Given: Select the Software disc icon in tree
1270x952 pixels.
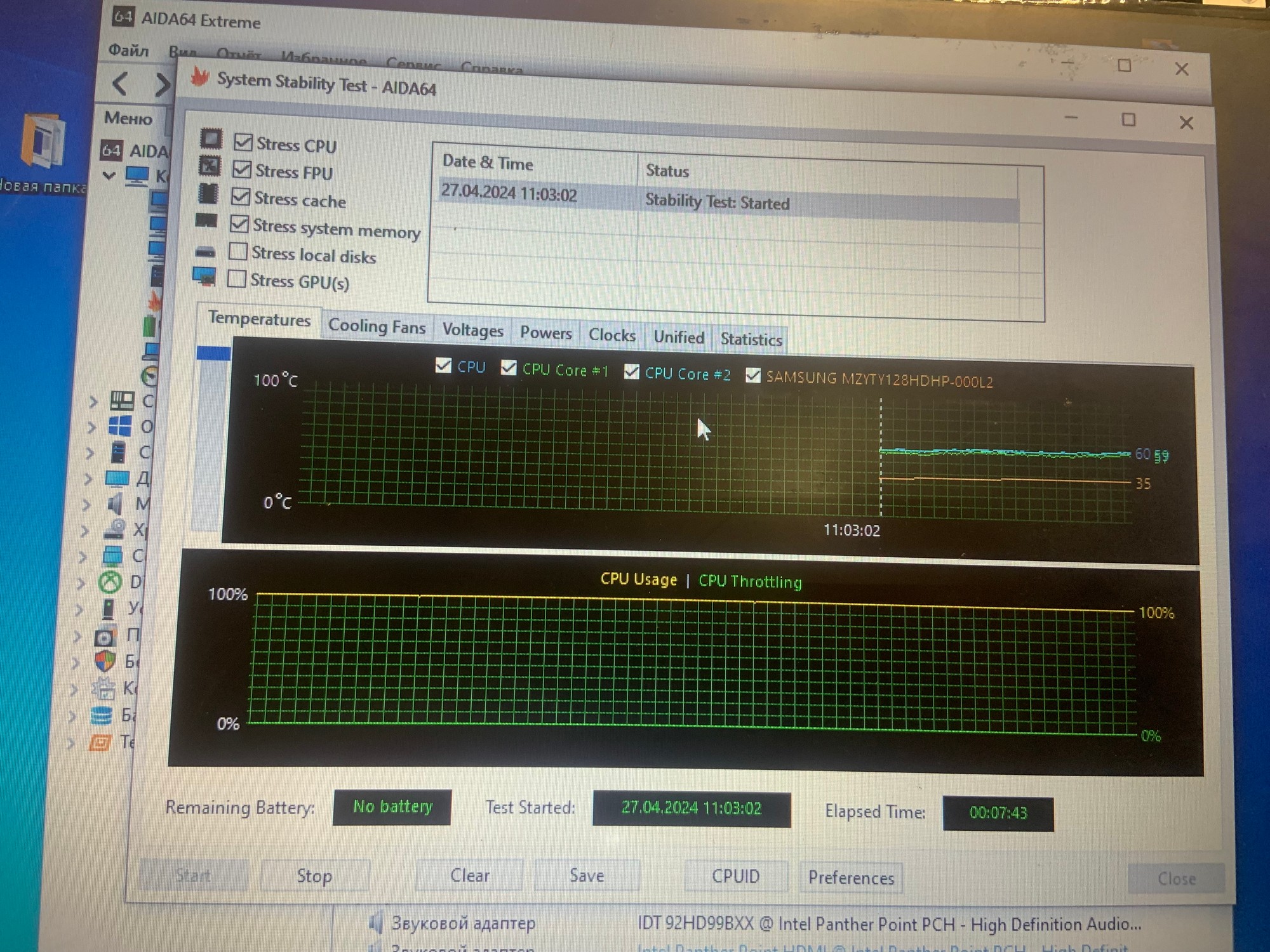Looking at the screenshot, I should tap(105, 635).
